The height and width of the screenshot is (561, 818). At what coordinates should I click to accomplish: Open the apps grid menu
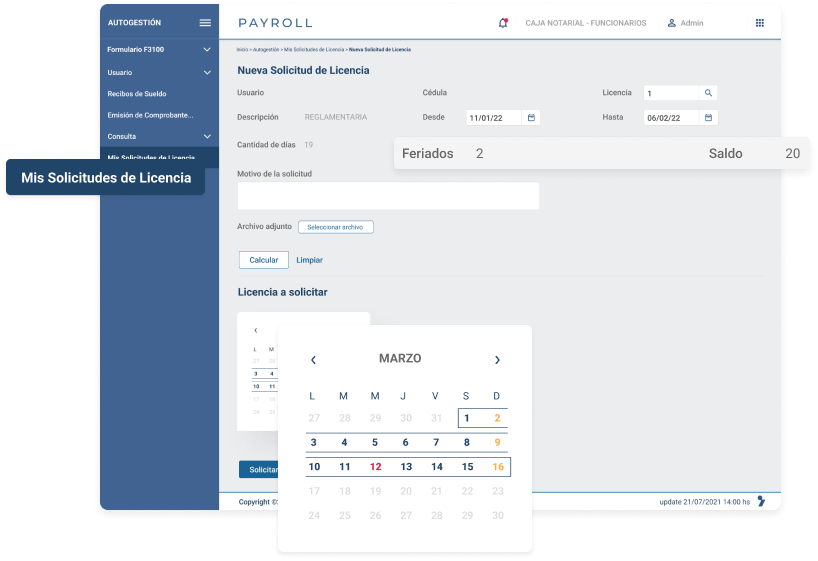[x=759, y=23]
